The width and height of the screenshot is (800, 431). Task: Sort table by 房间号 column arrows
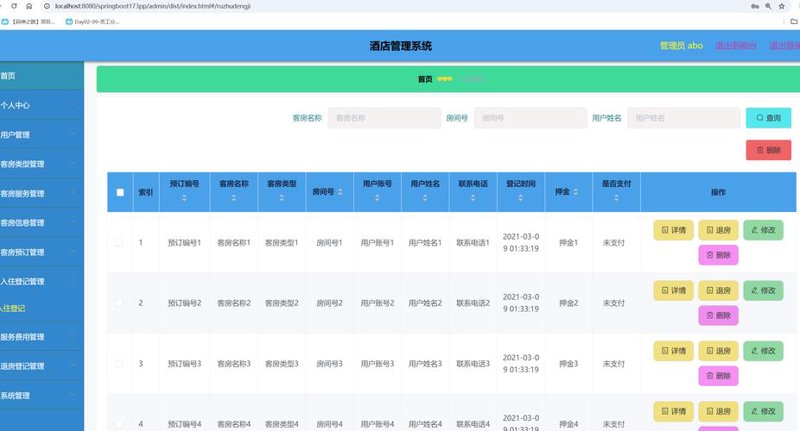coord(340,192)
